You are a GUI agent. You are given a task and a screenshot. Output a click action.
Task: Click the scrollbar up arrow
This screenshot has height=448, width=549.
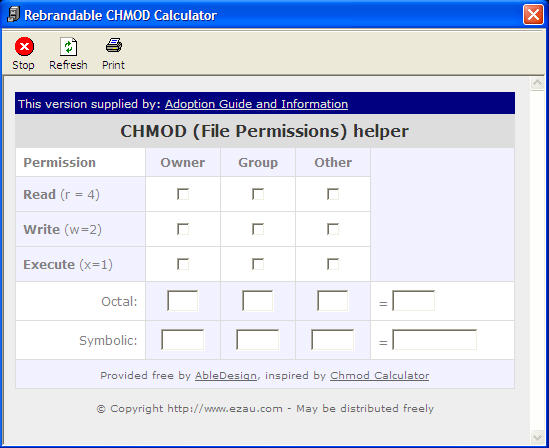coord(537,83)
